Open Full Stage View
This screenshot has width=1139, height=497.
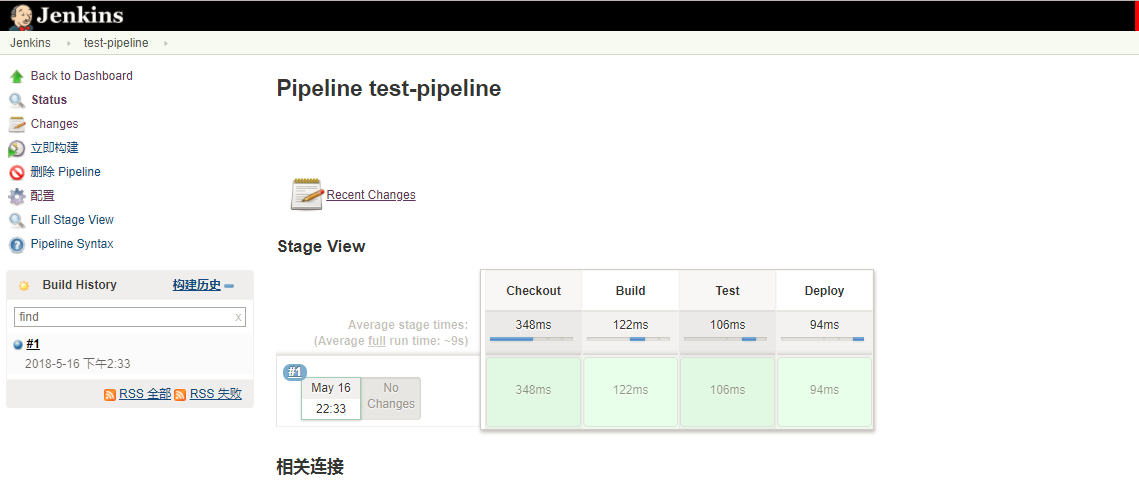point(72,219)
